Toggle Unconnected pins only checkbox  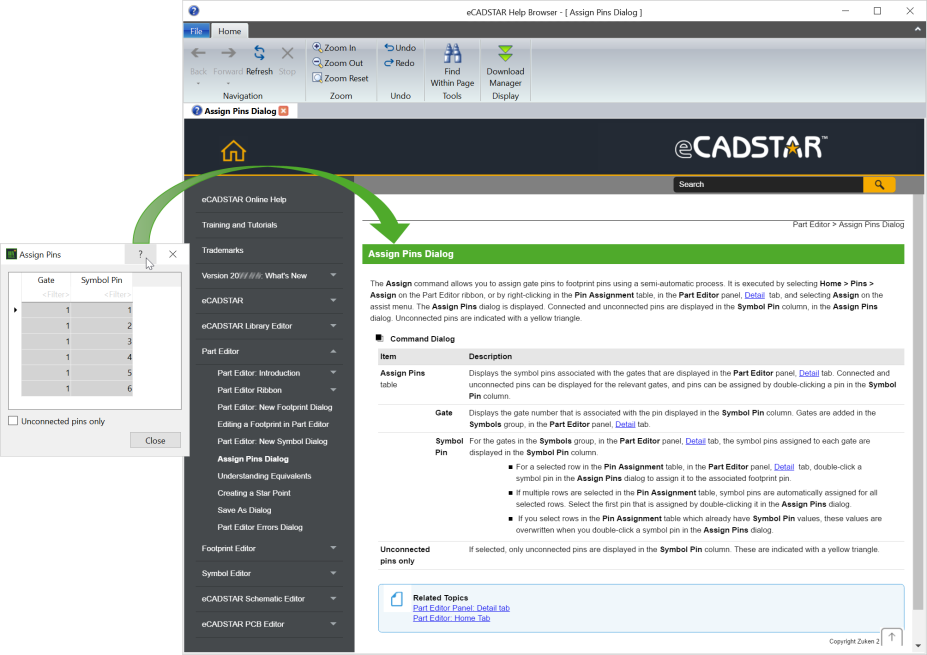[x=13, y=421]
